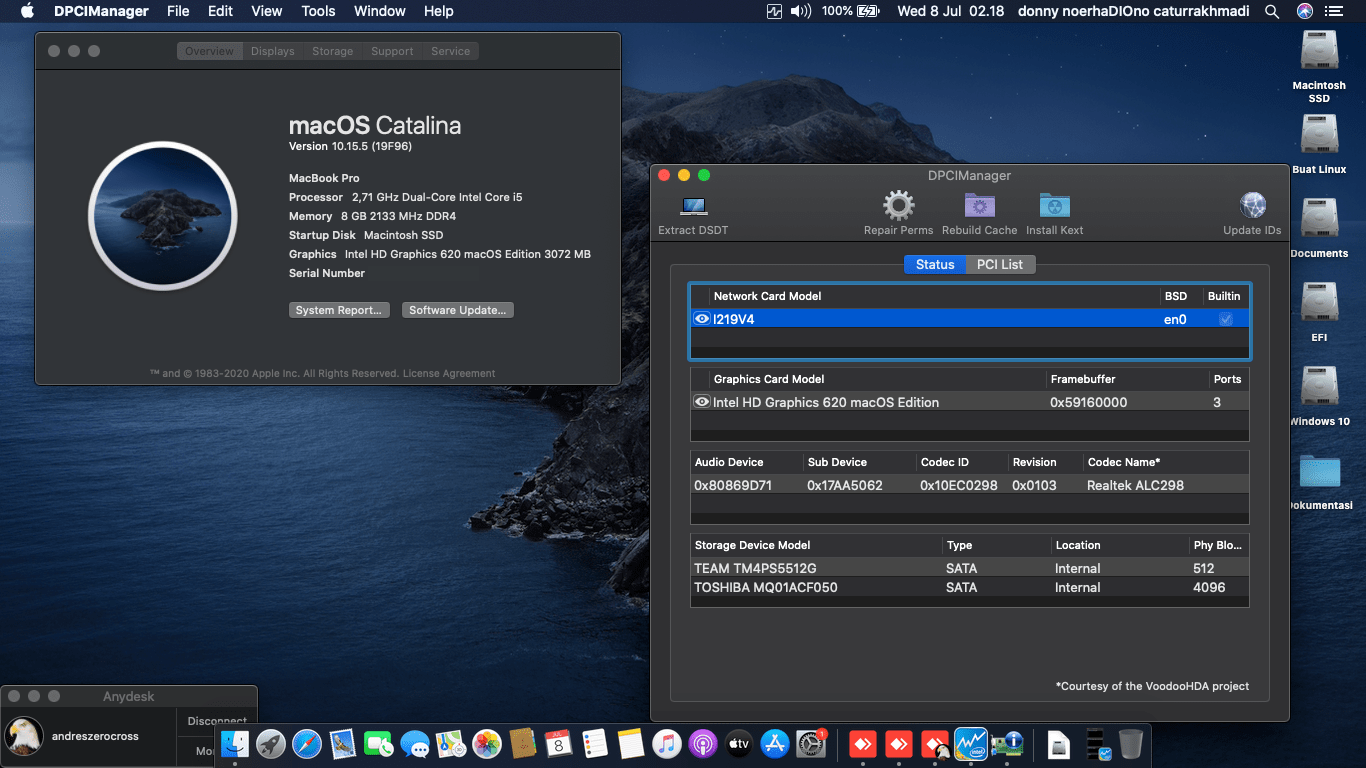Open Podcasts from the Dock

point(703,743)
